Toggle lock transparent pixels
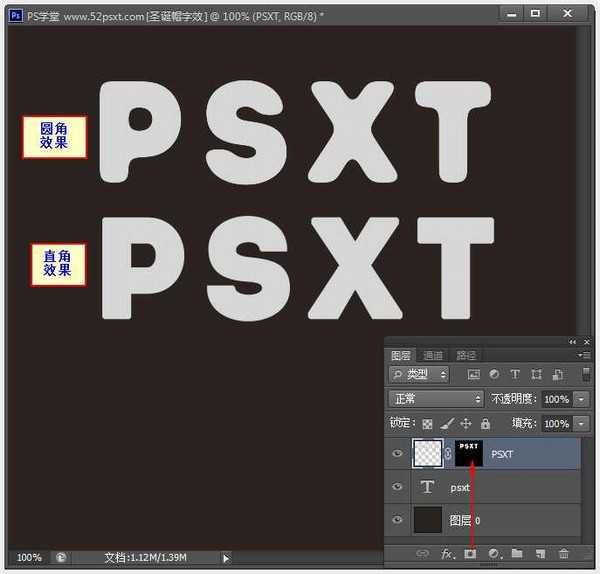This screenshot has width=600, height=574. point(427,424)
